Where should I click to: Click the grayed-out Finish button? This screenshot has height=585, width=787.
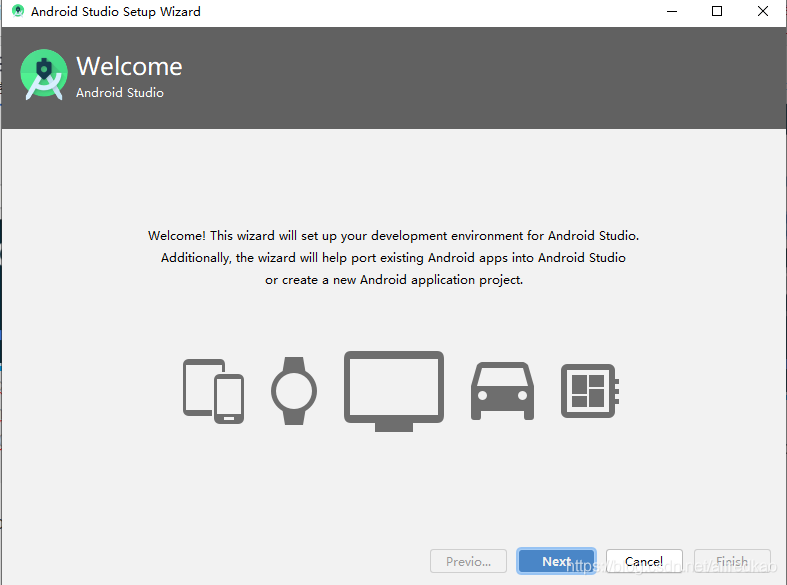pyautogui.click(x=732, y=561)
